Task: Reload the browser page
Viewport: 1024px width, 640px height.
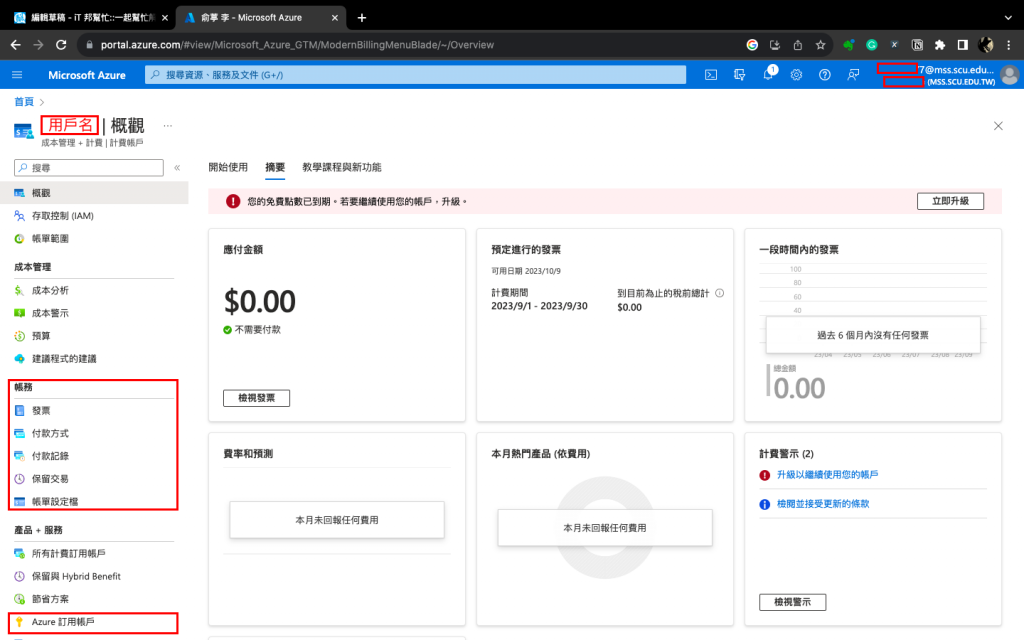Action: click(61, 45)
